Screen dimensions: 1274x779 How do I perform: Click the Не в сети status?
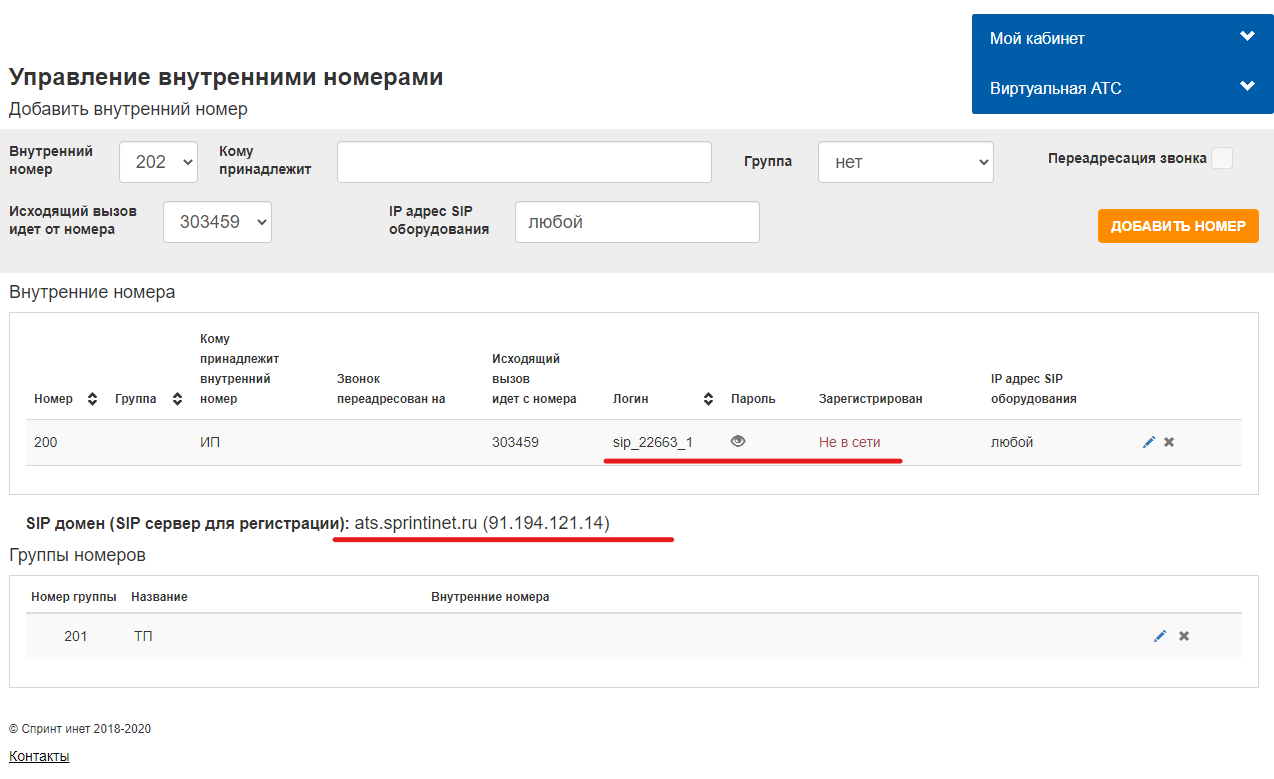[849, 442]
